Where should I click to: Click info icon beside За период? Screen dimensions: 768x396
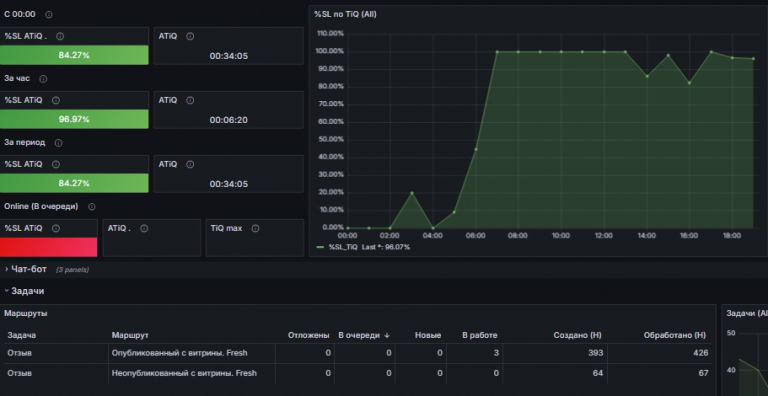coord(58,143)
